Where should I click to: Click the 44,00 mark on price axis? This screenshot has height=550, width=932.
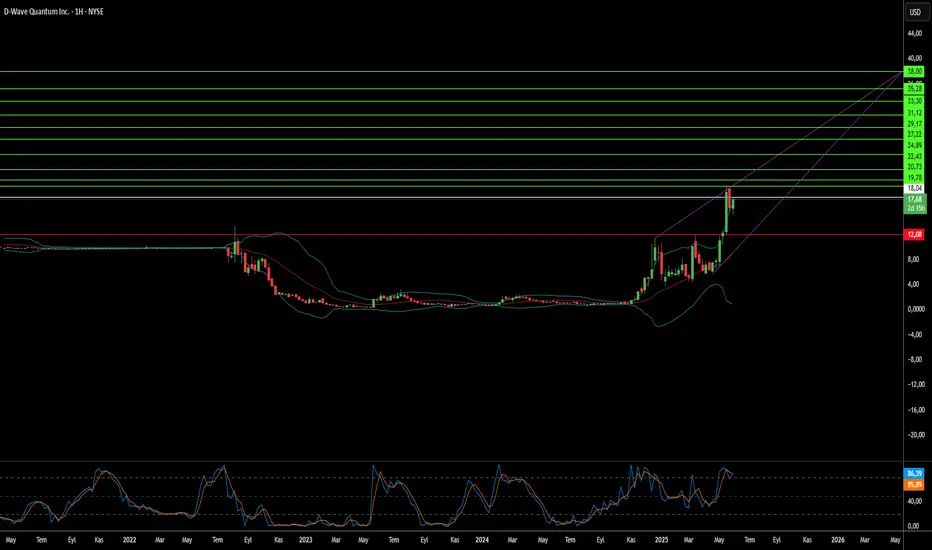914,34
